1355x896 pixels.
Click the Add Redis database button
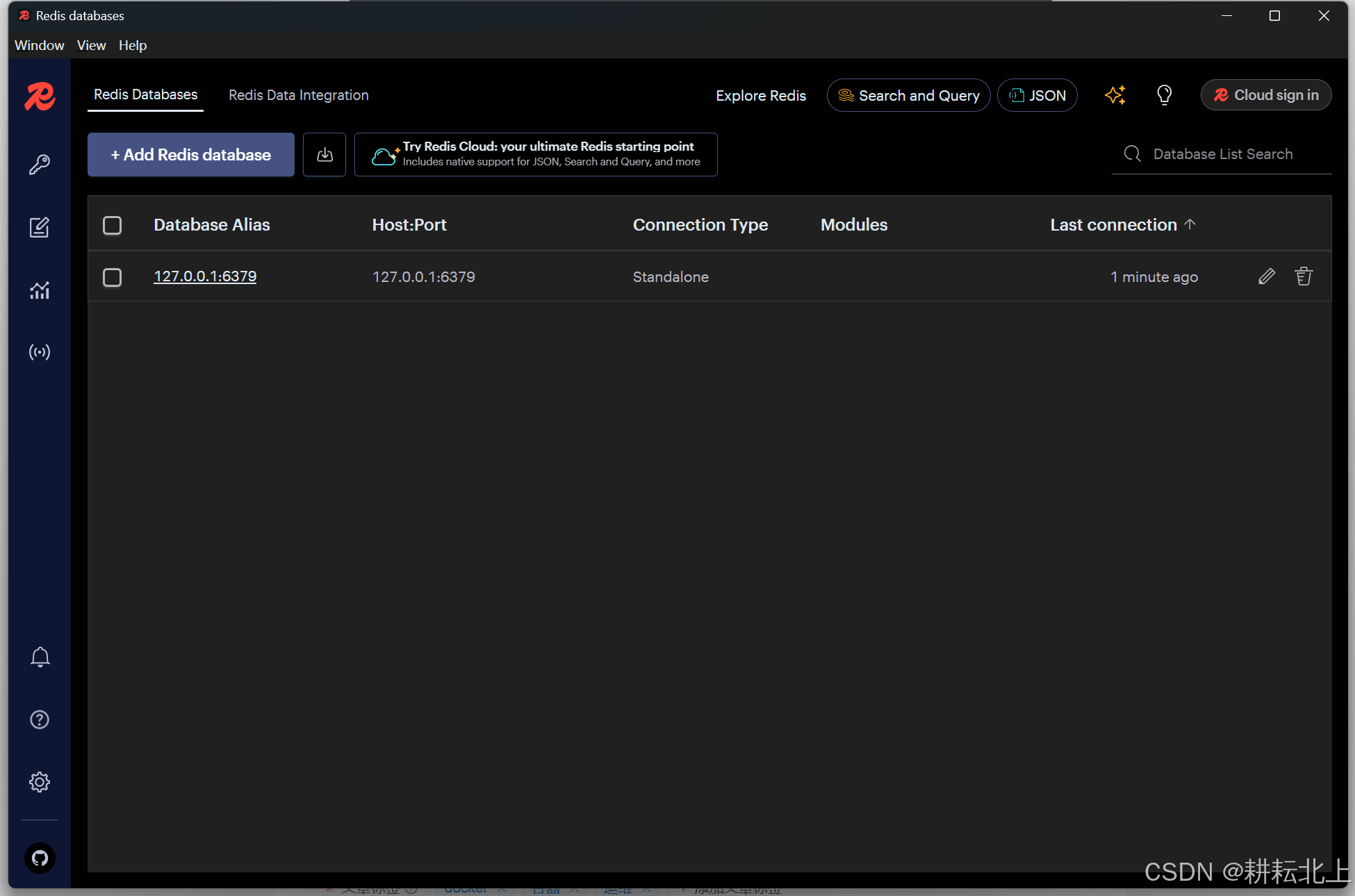[x=191, y=155]
